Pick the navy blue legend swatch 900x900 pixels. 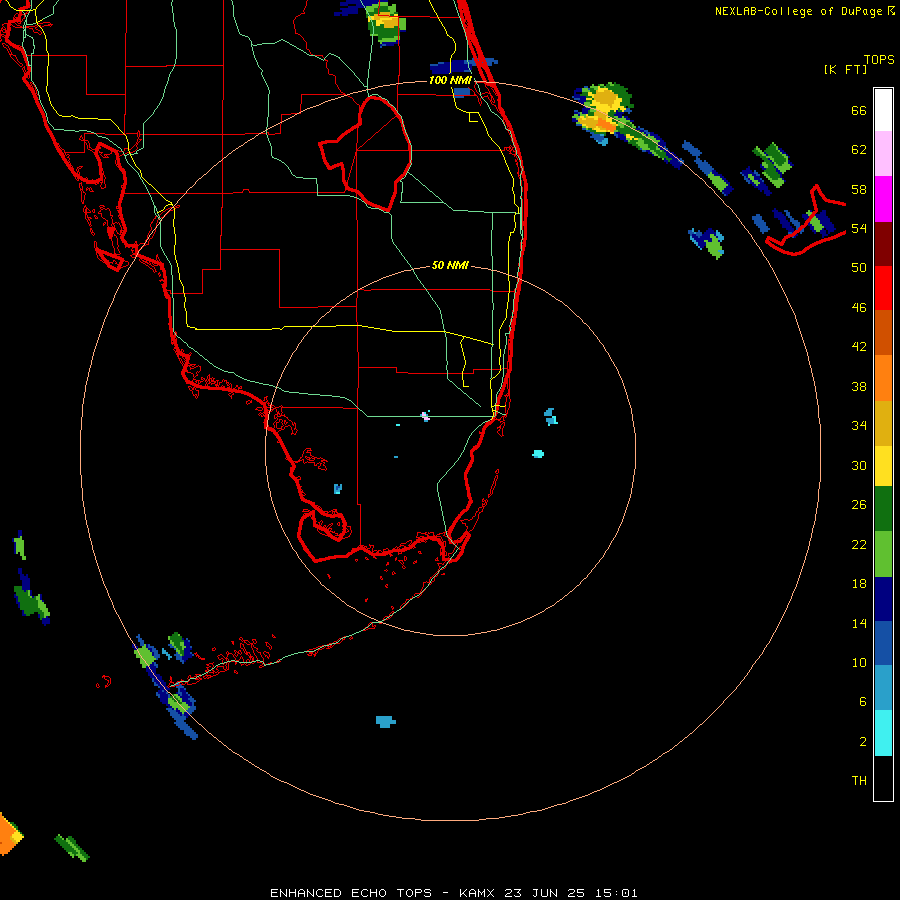883,599
